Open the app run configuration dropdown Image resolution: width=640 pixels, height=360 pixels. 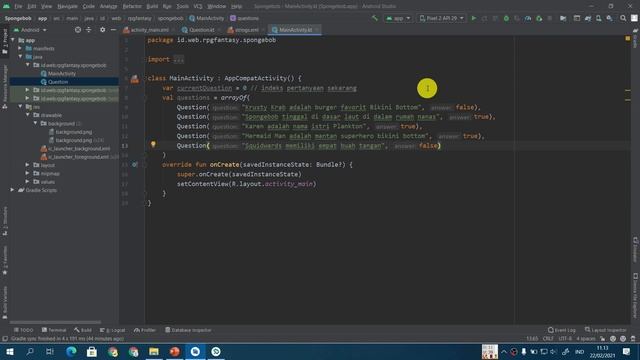pyautogui.click(x=398, y=18)
